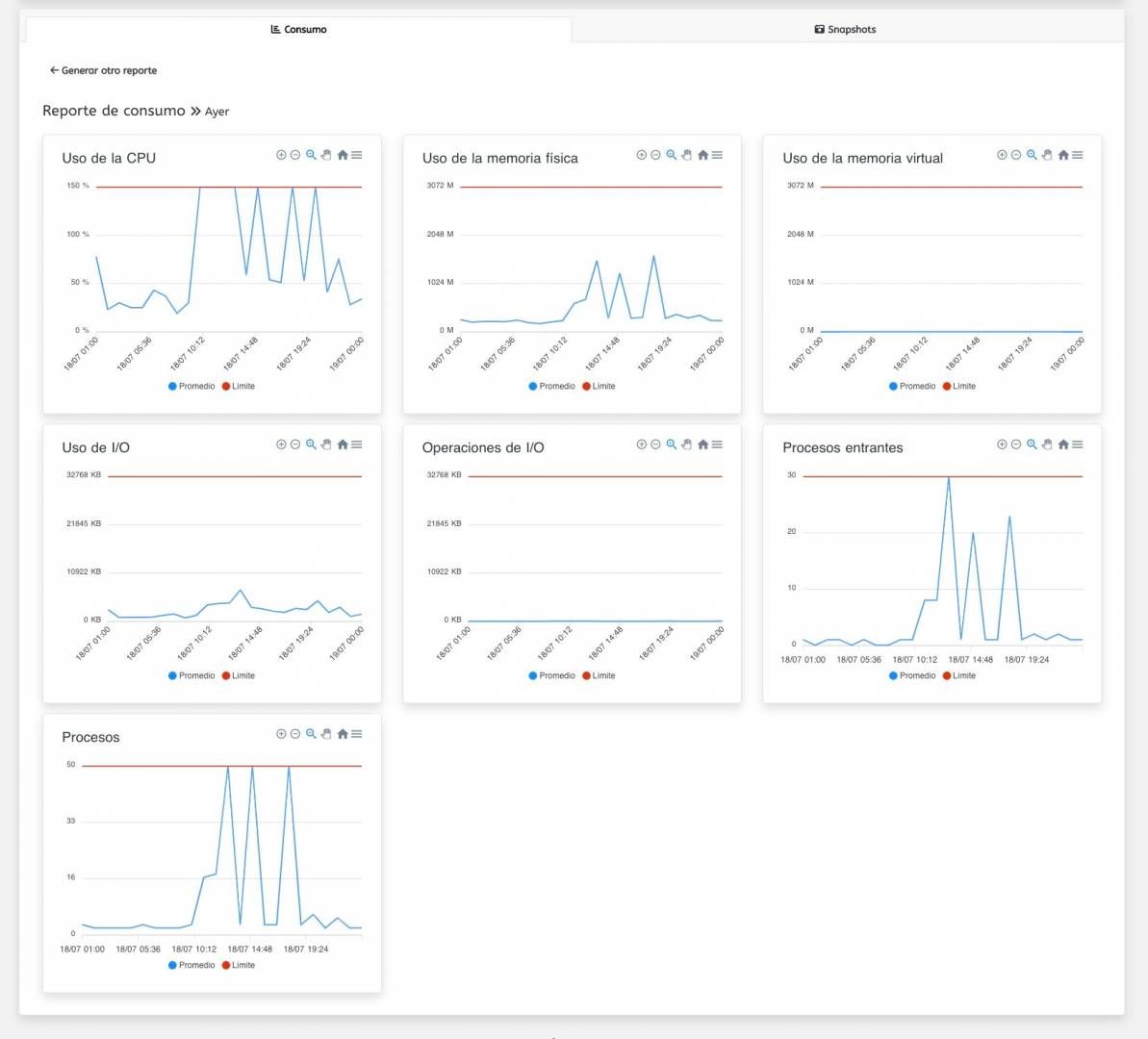The height and width of the screenshot is (1039, 1148).
Task: Open the menu on the Uso de I/O chart
Action: point(357,444)
